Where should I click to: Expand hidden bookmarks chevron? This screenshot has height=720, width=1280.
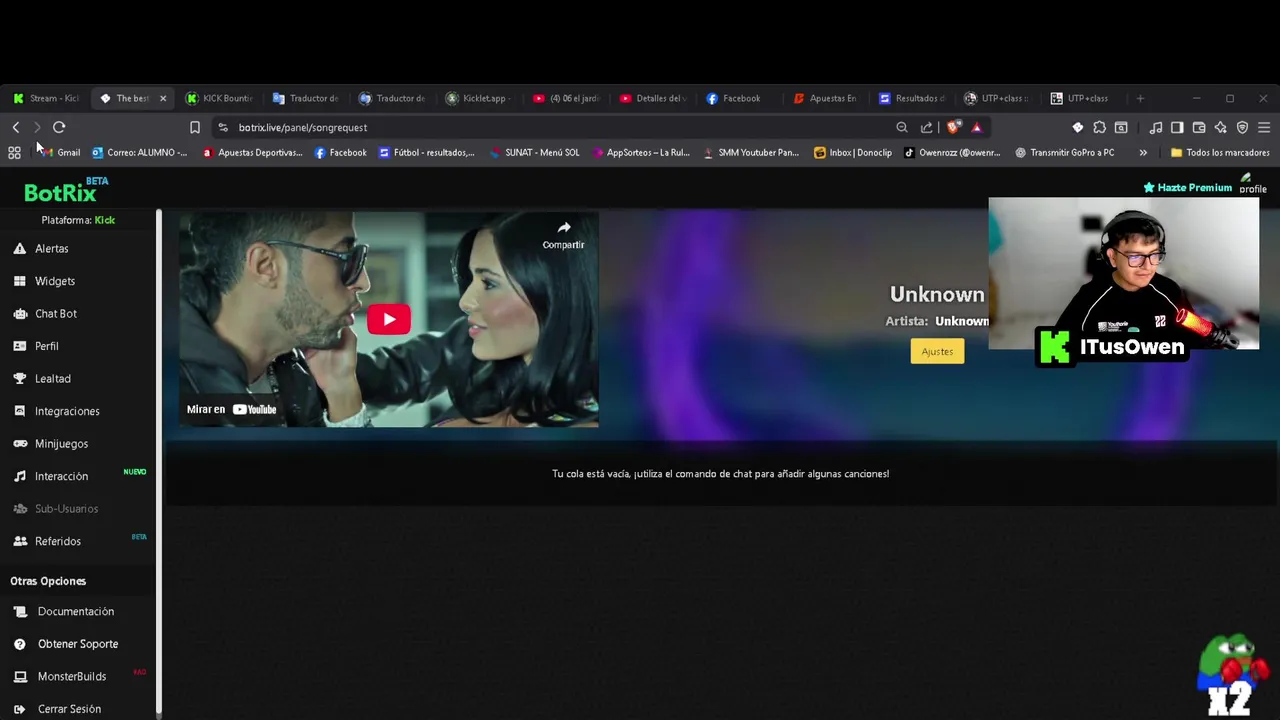click(1143, 152)
